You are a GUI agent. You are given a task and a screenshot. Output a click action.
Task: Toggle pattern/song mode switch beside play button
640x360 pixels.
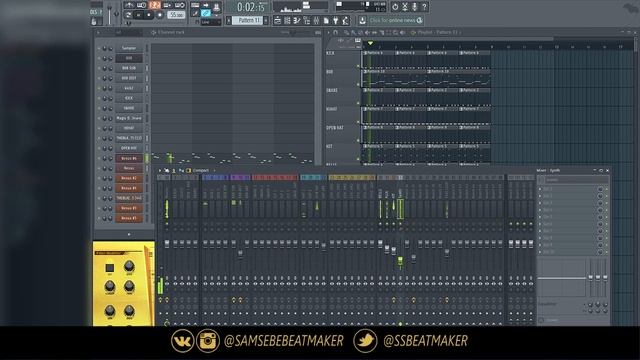(x=129, y=15)
